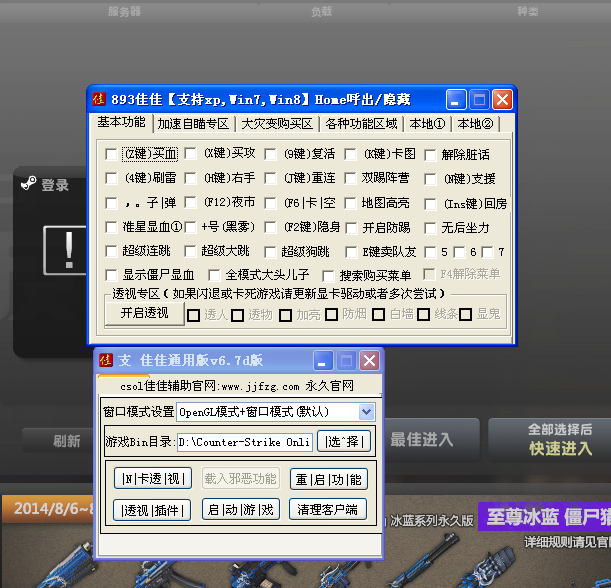Open the 大灾变购买区 tab
This screenshot has height=588, width=611.
[276, 124]
